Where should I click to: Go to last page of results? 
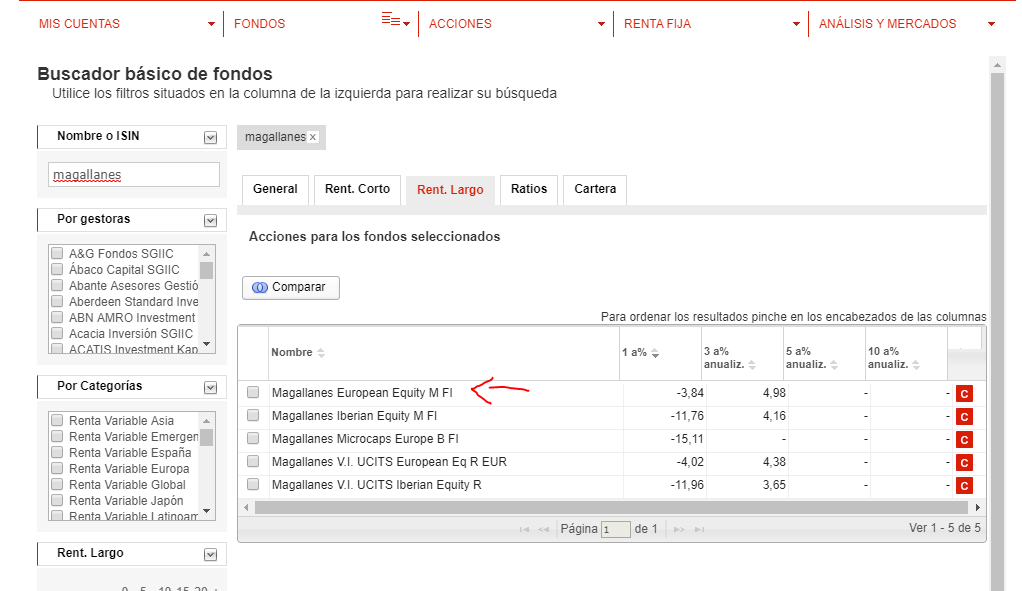click(699, 529)
